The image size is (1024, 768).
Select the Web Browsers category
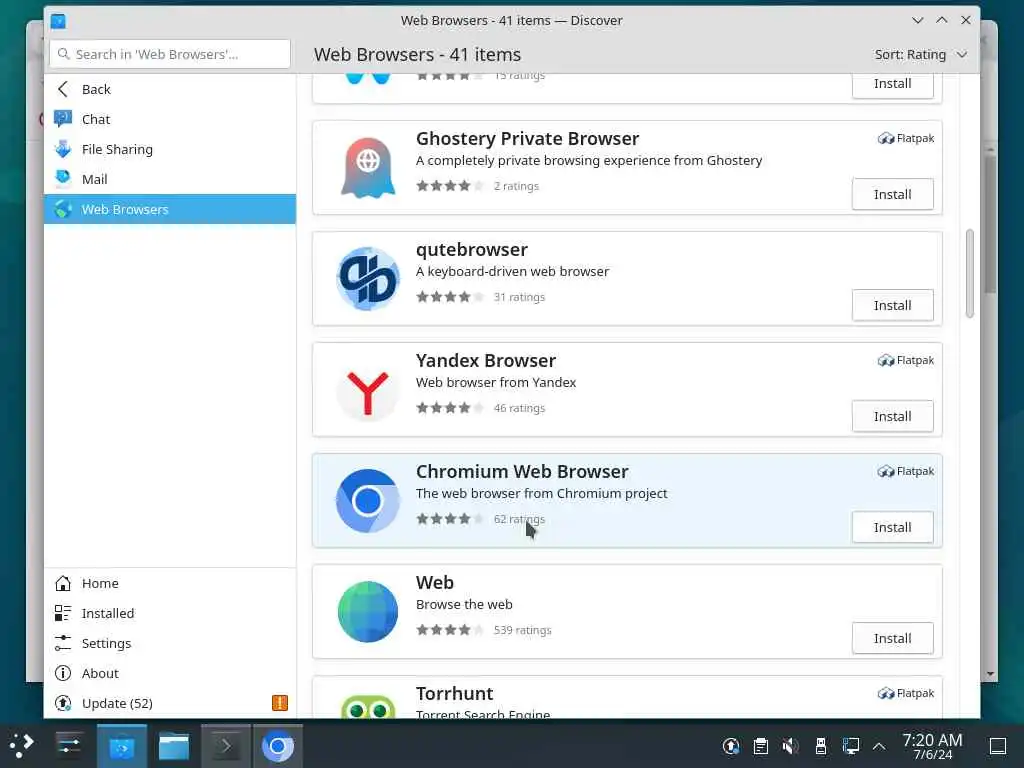[x=170, y=209]
